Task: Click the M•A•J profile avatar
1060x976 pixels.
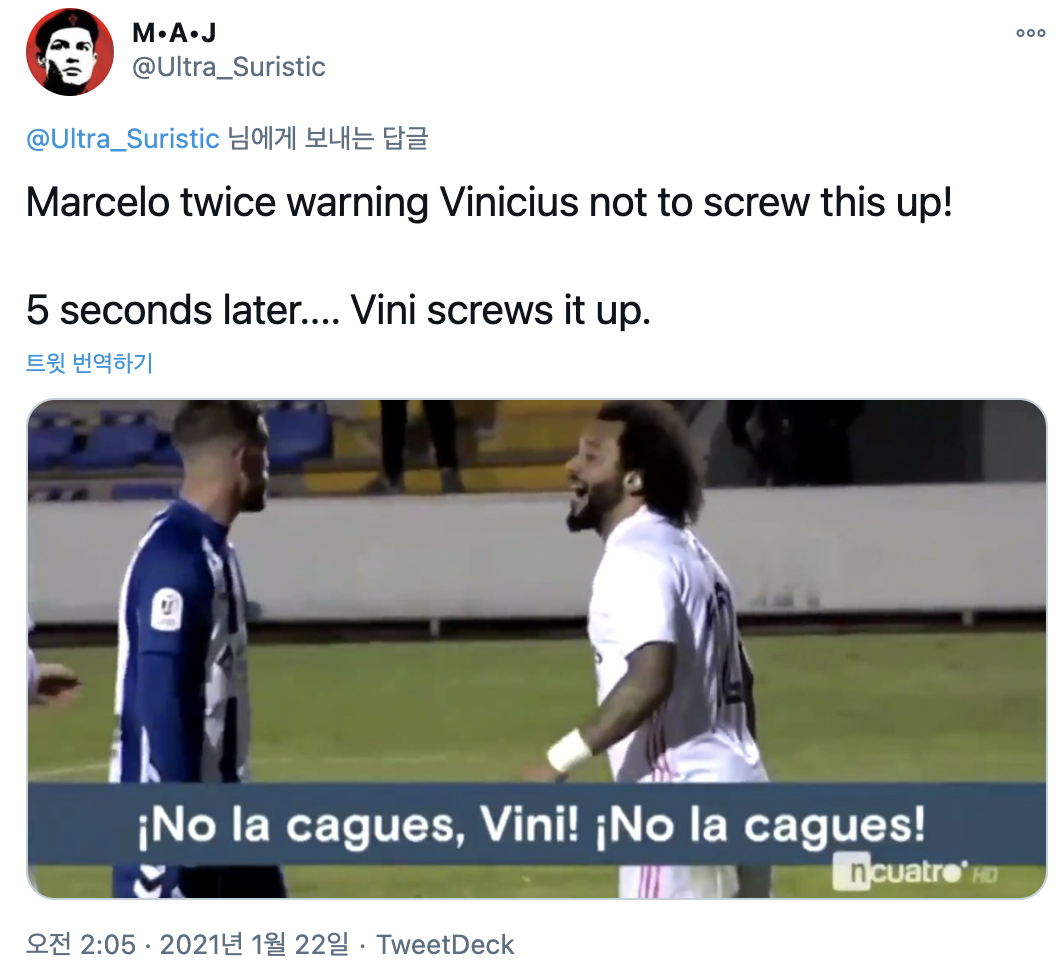Action: click(70, 52)
